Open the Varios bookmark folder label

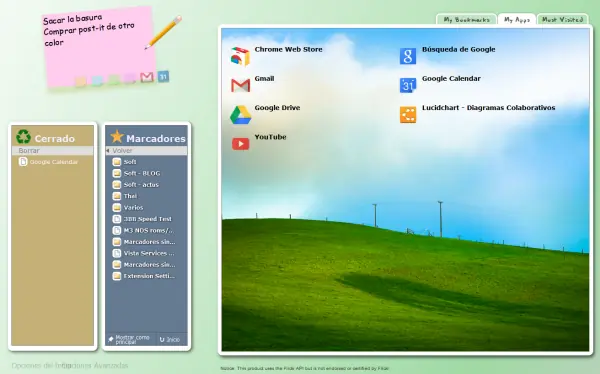coord(133,207)
